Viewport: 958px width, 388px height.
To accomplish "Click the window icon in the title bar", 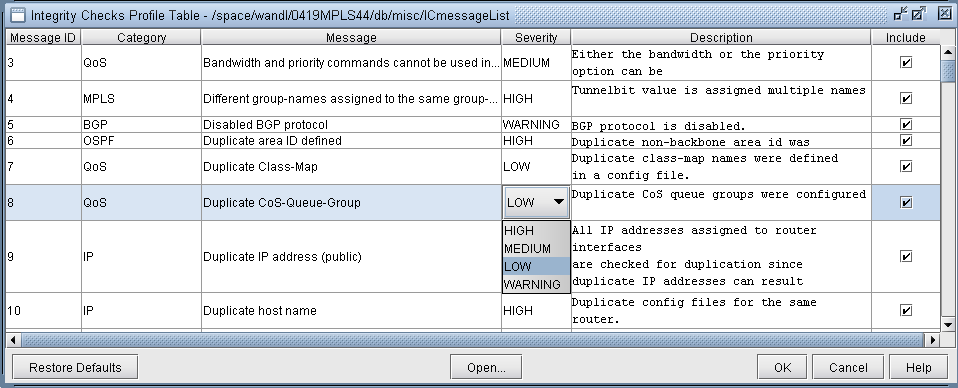I will [x=18, y=14].
